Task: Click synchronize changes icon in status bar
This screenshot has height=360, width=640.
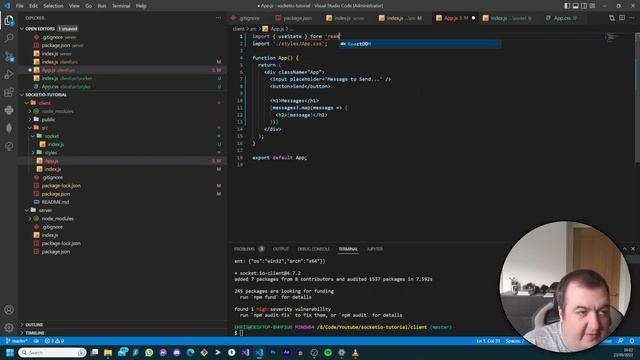Action: pyautogui.click(x=36, y=341)
